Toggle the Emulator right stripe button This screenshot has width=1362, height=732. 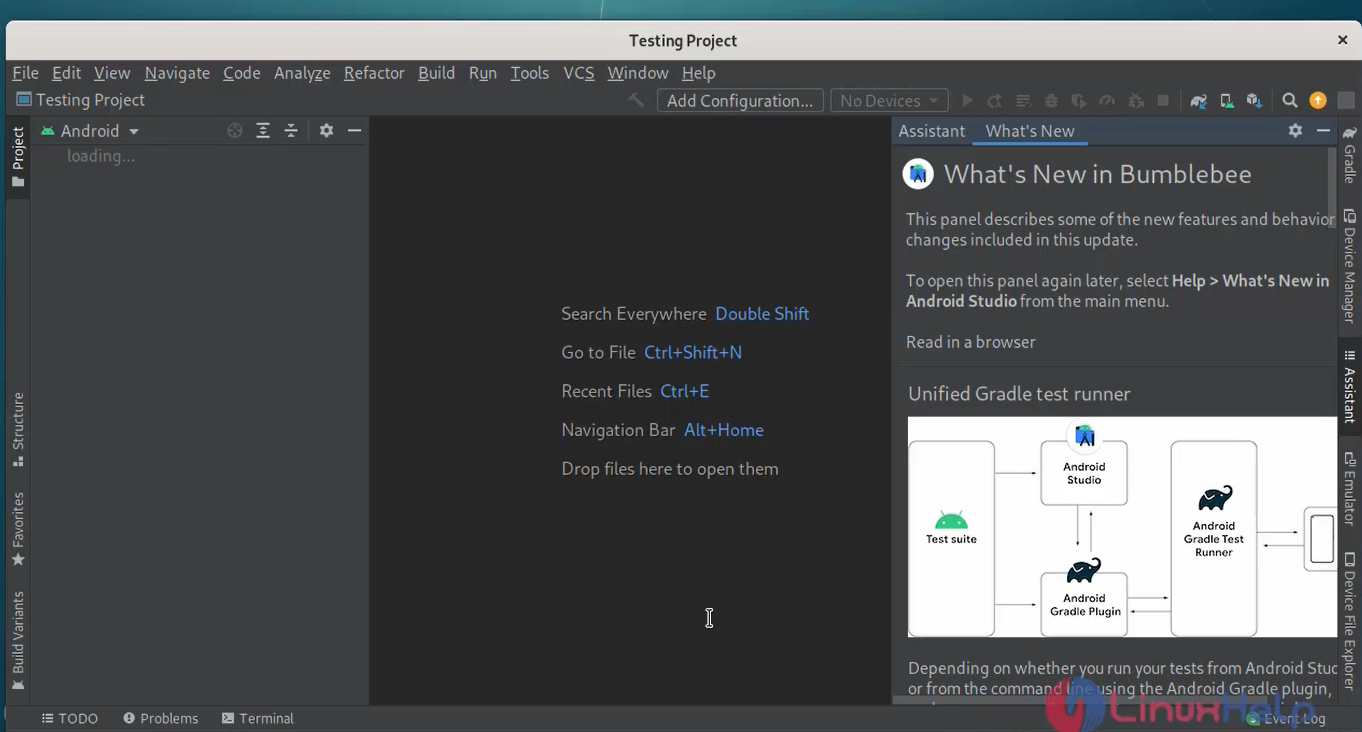point(1349,489)
